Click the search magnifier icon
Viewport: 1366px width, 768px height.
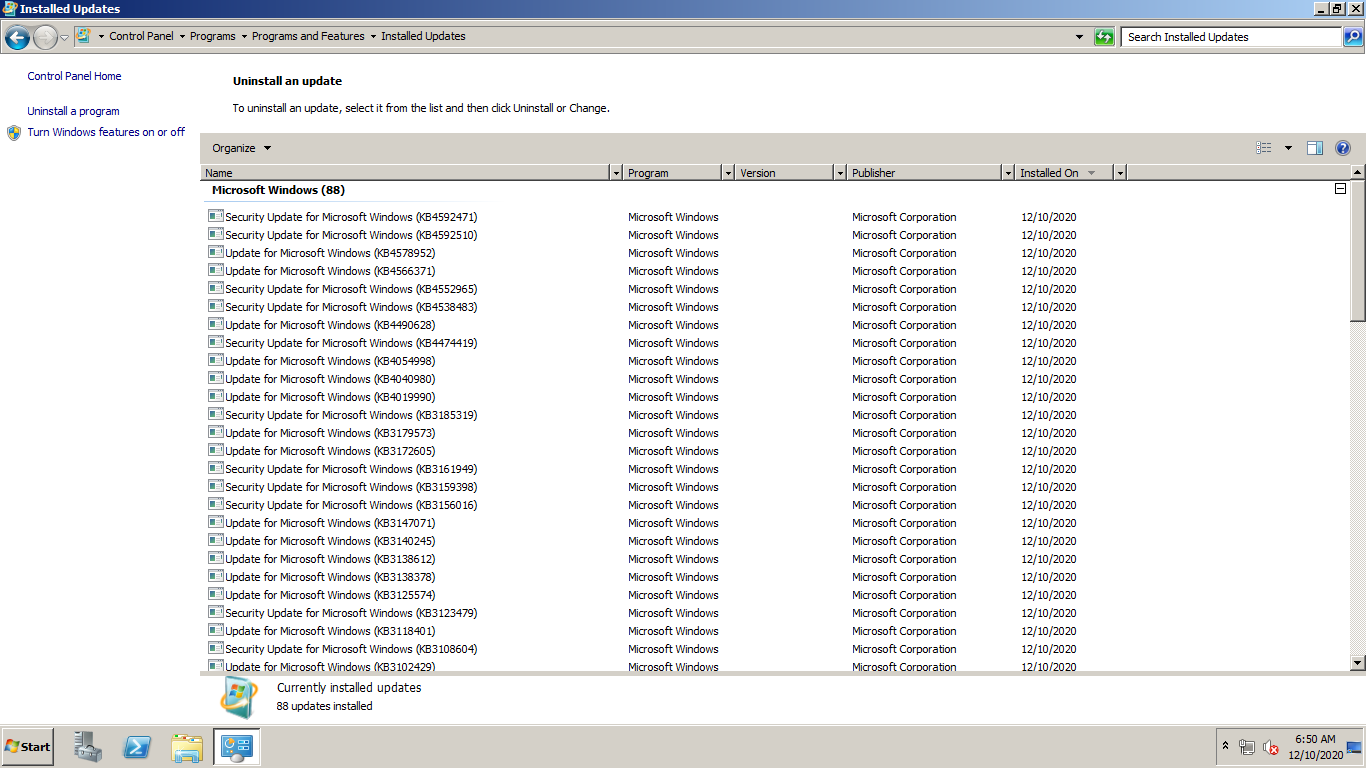coord(1352,37)
